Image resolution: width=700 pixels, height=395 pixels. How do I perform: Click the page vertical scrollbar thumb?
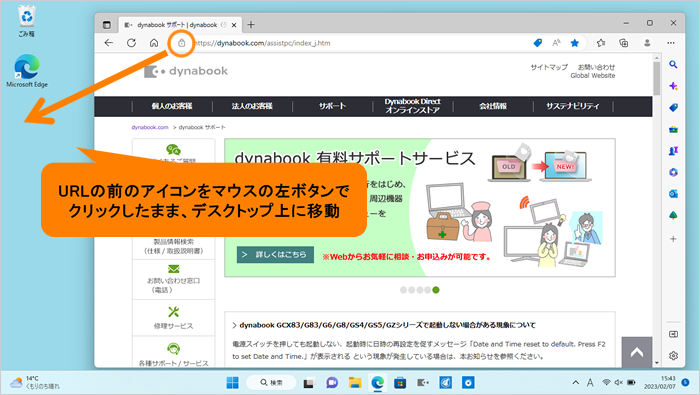pyautogui.click(x=656, y=79)
